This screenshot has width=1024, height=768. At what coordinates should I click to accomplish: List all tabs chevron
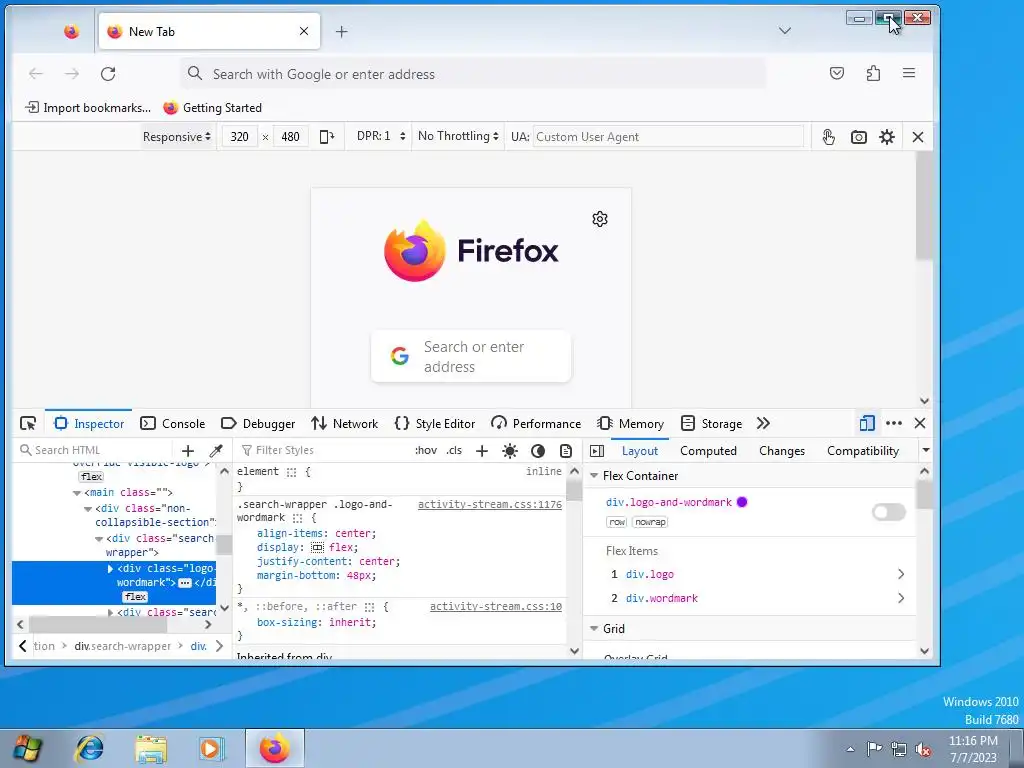click(x=785, y=31)
